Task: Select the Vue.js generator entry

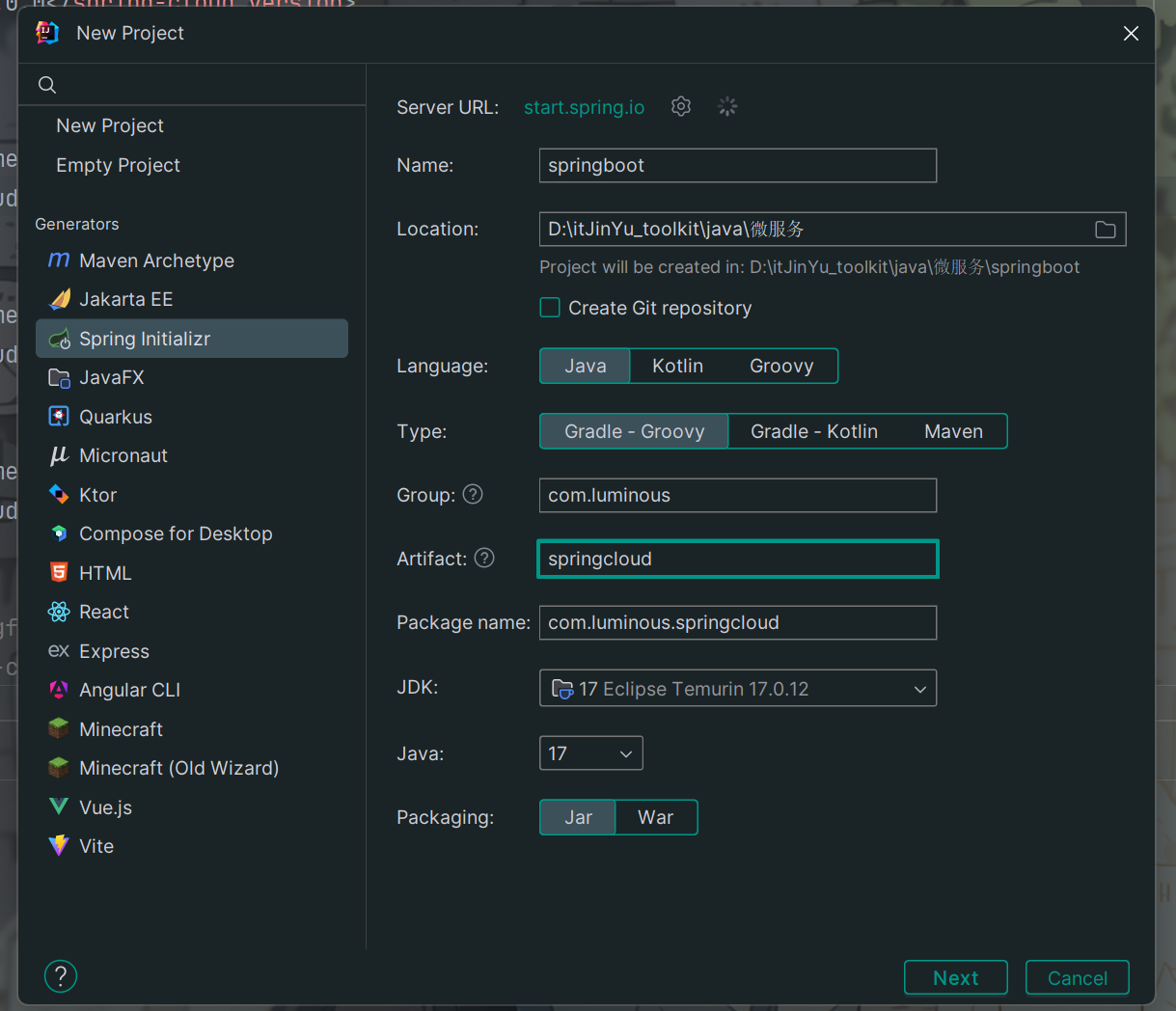Action: click(x=105, y=807)
